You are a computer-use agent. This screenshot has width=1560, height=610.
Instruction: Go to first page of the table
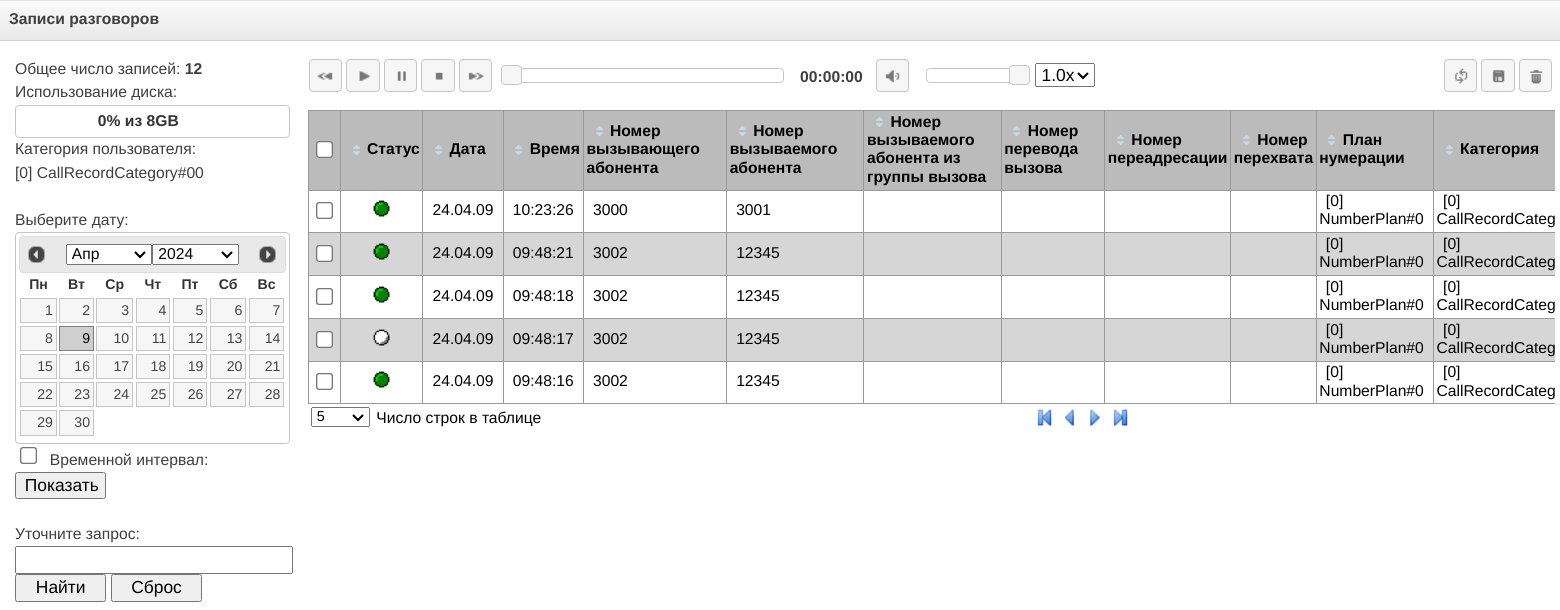1045,418
